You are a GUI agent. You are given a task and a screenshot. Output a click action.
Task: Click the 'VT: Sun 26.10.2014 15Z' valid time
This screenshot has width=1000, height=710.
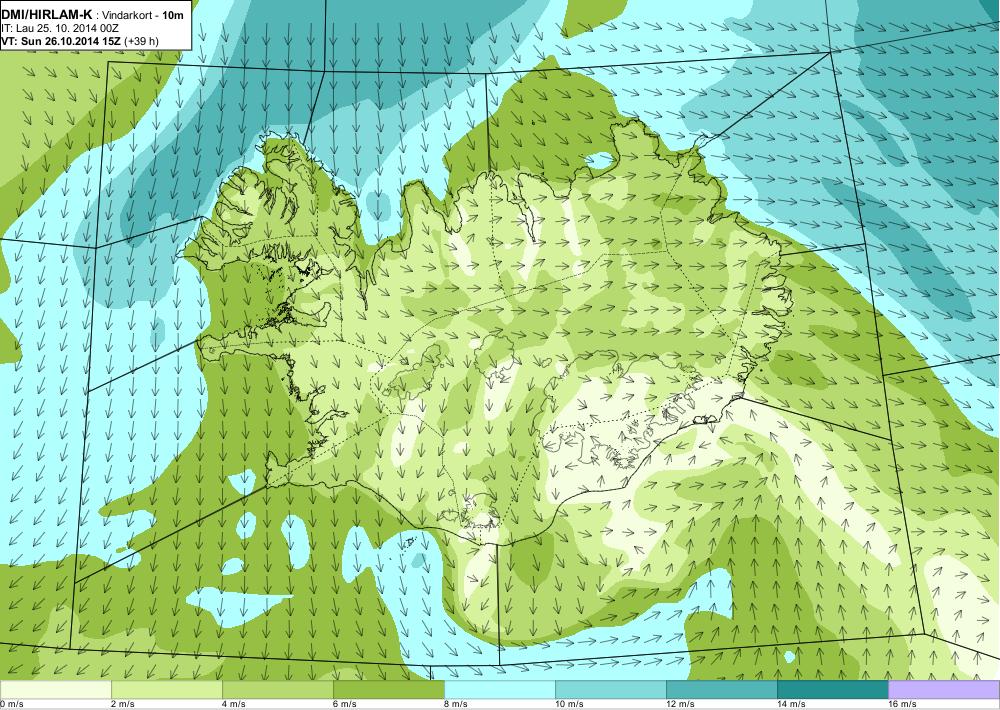[61, 41]
